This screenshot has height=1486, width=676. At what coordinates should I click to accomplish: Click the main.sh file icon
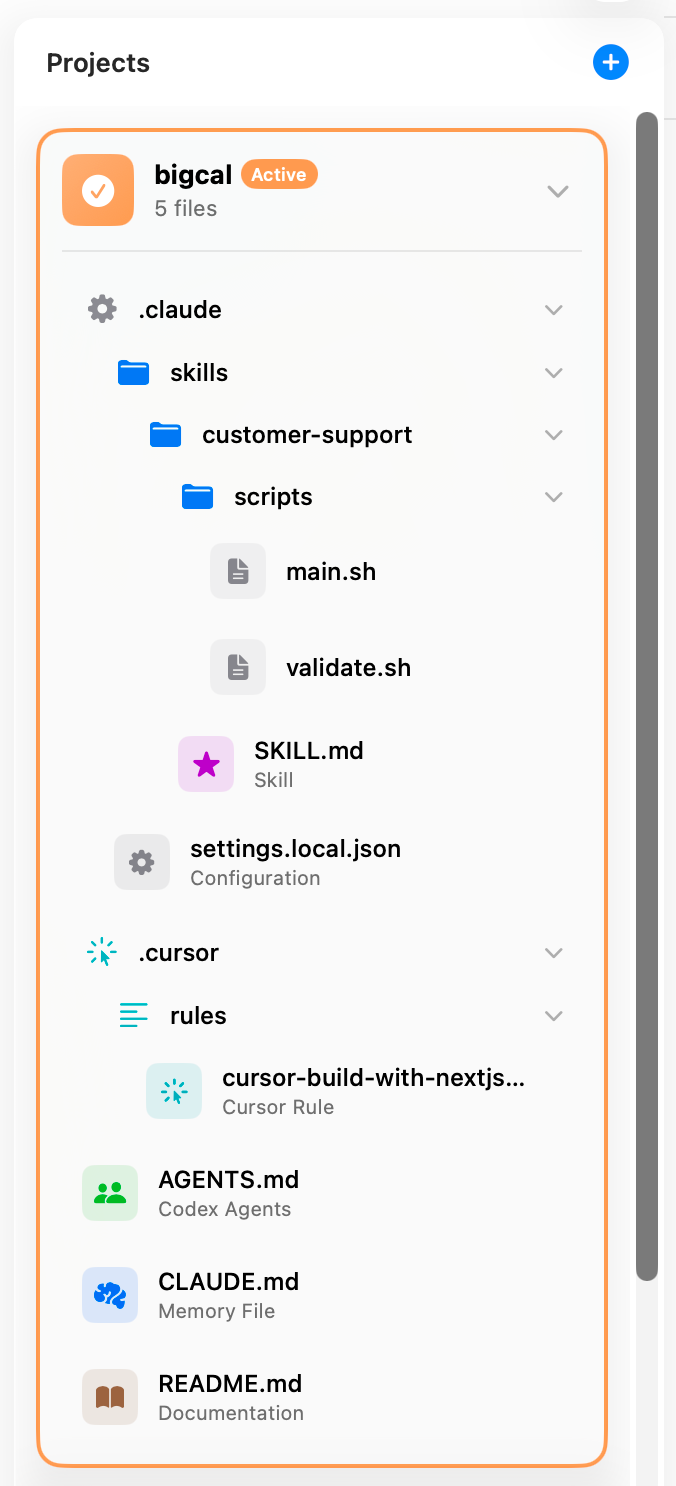click(x=238, y=570)
